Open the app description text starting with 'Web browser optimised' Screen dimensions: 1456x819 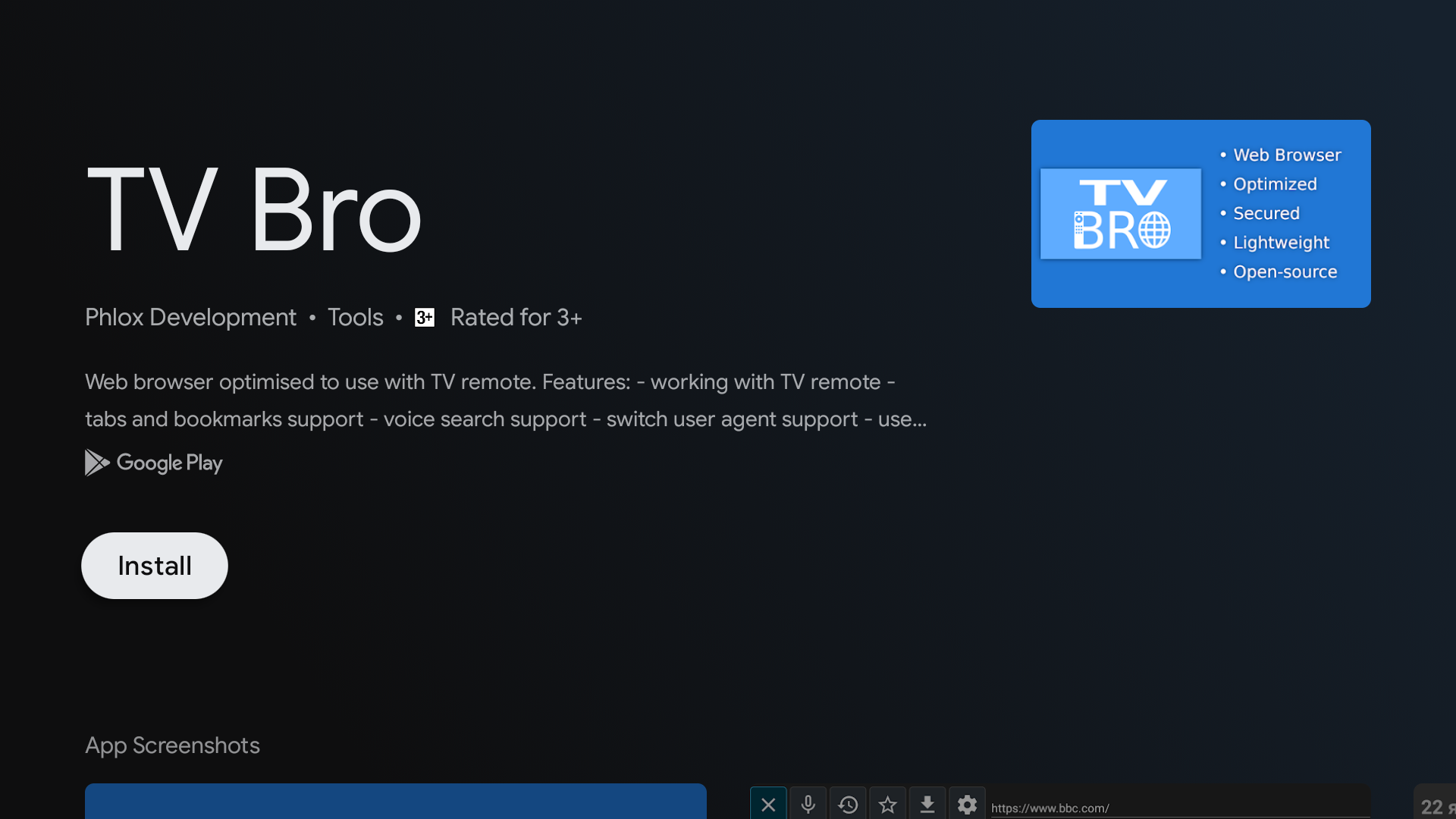(506, 400)
